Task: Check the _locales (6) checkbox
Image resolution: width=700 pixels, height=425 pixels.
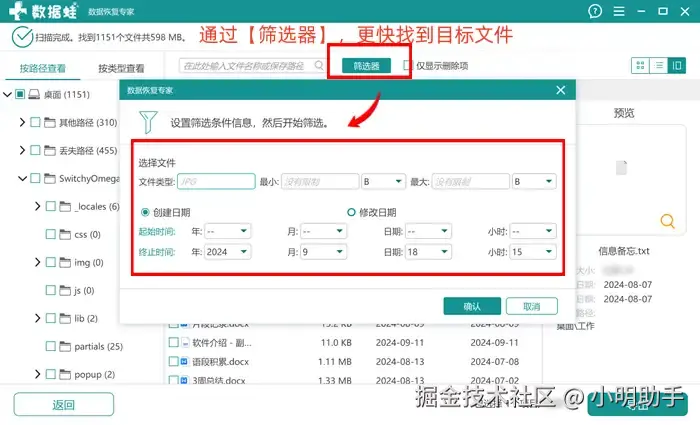Action: coord(51,206)
